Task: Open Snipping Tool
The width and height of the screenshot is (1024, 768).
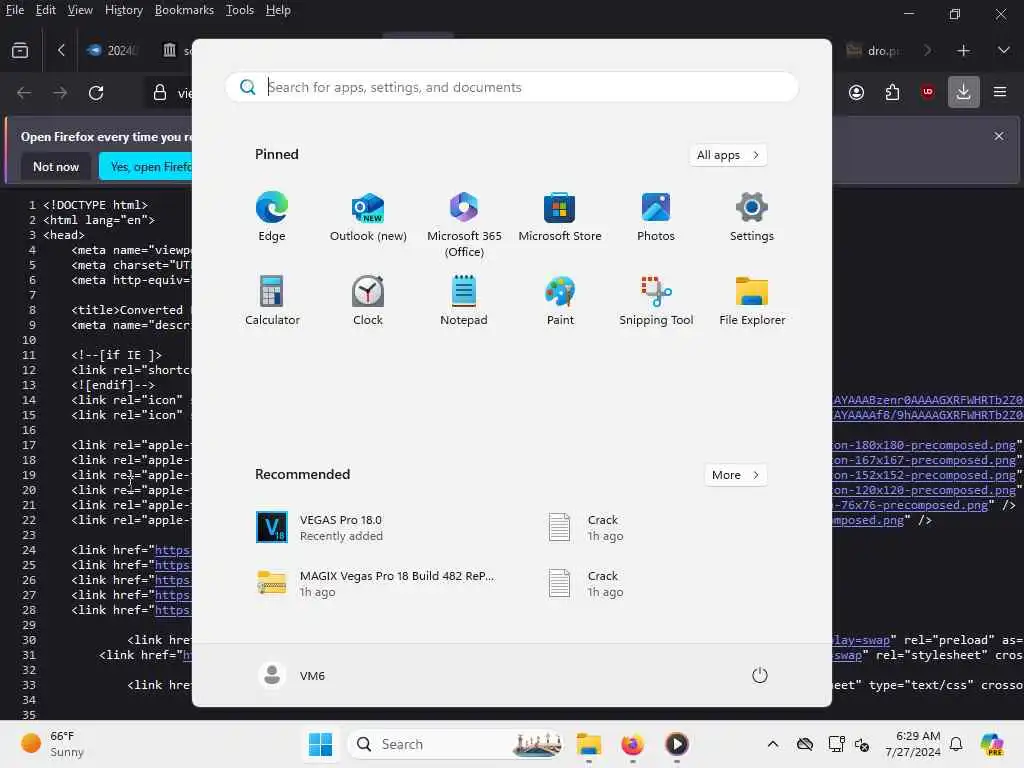Action: (x=656, y=300)
